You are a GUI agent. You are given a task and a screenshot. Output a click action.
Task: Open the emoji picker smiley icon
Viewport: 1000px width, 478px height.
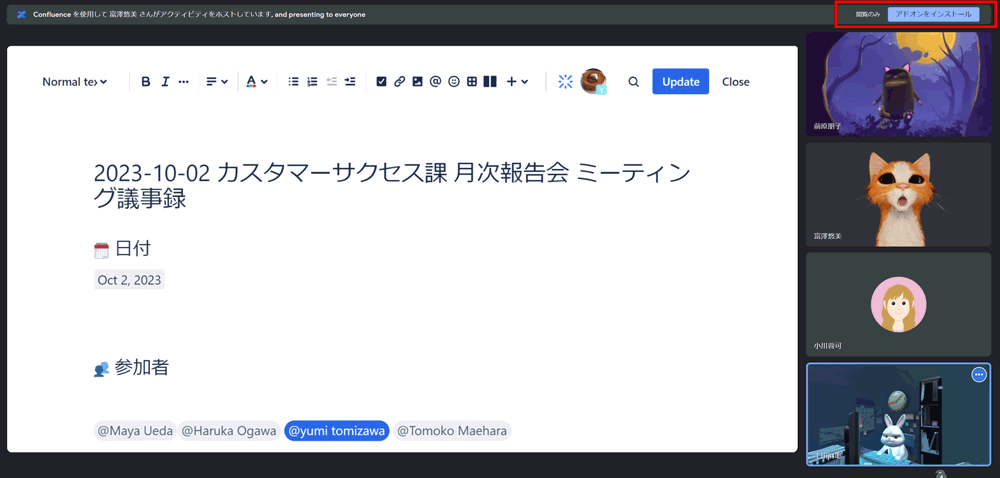coord(453,82)
